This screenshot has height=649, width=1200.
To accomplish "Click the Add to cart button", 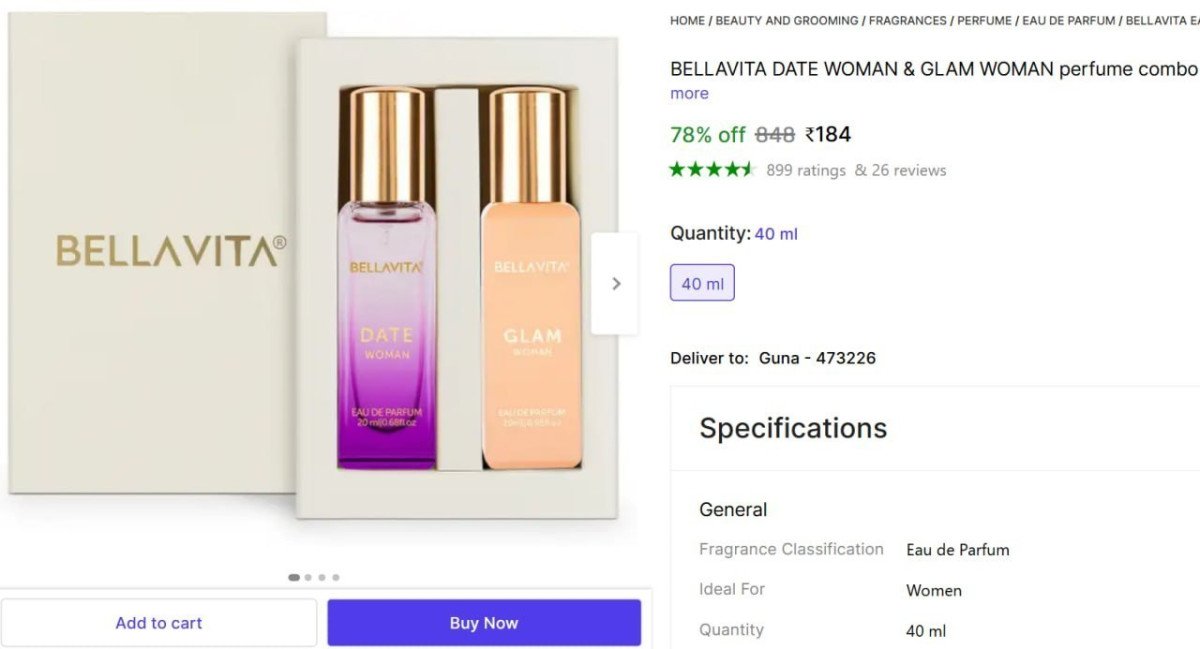I will click(158, 622).
